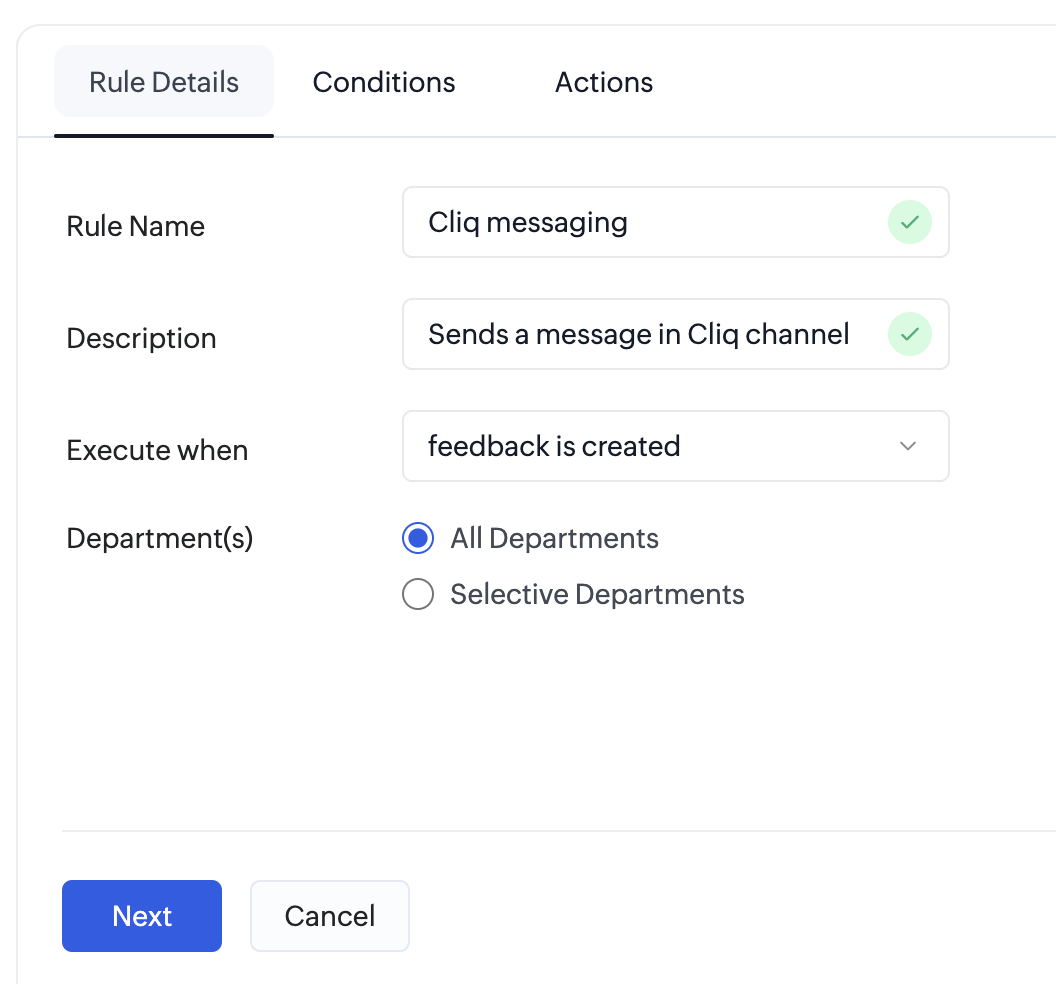Click the Rule Name field label
The image size is (1056, 984).
pos(136,226)
